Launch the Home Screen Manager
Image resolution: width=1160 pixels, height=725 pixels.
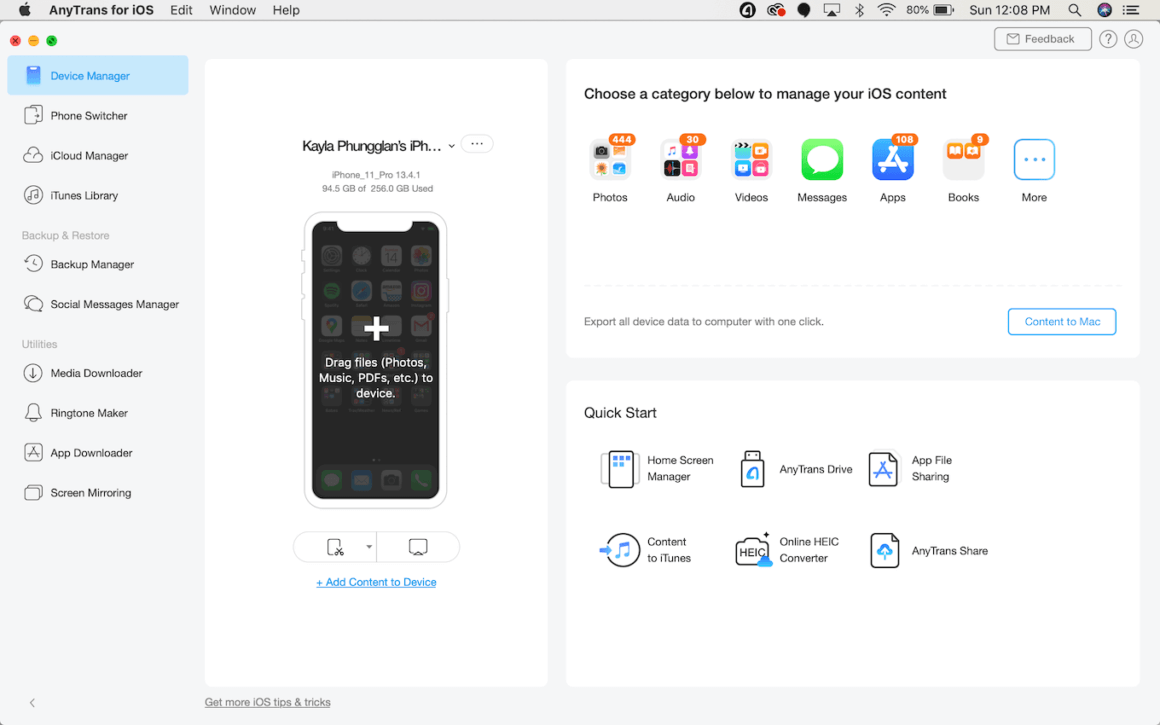[x=620, y=469]
